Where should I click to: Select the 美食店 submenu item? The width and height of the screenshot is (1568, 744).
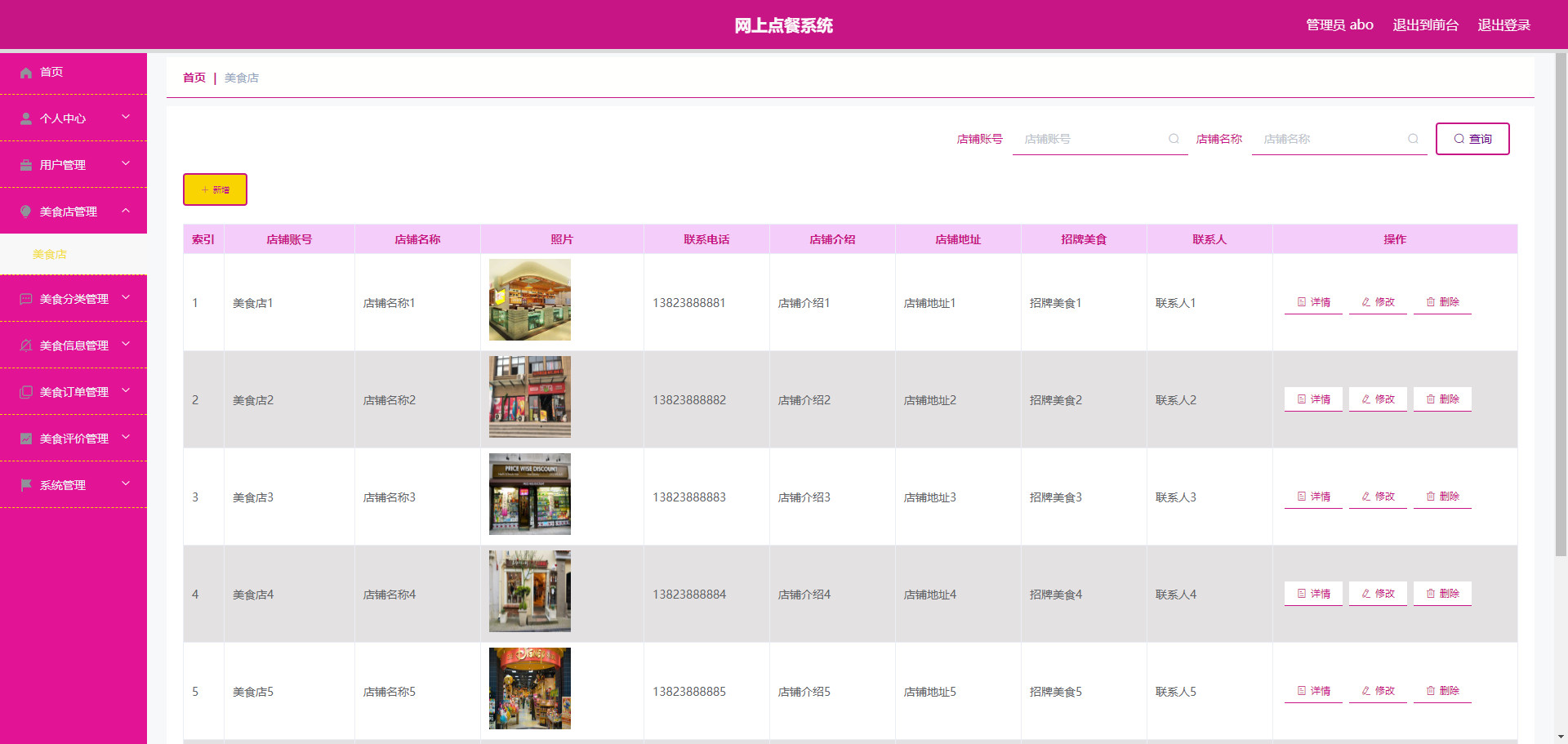pos(73,255)
